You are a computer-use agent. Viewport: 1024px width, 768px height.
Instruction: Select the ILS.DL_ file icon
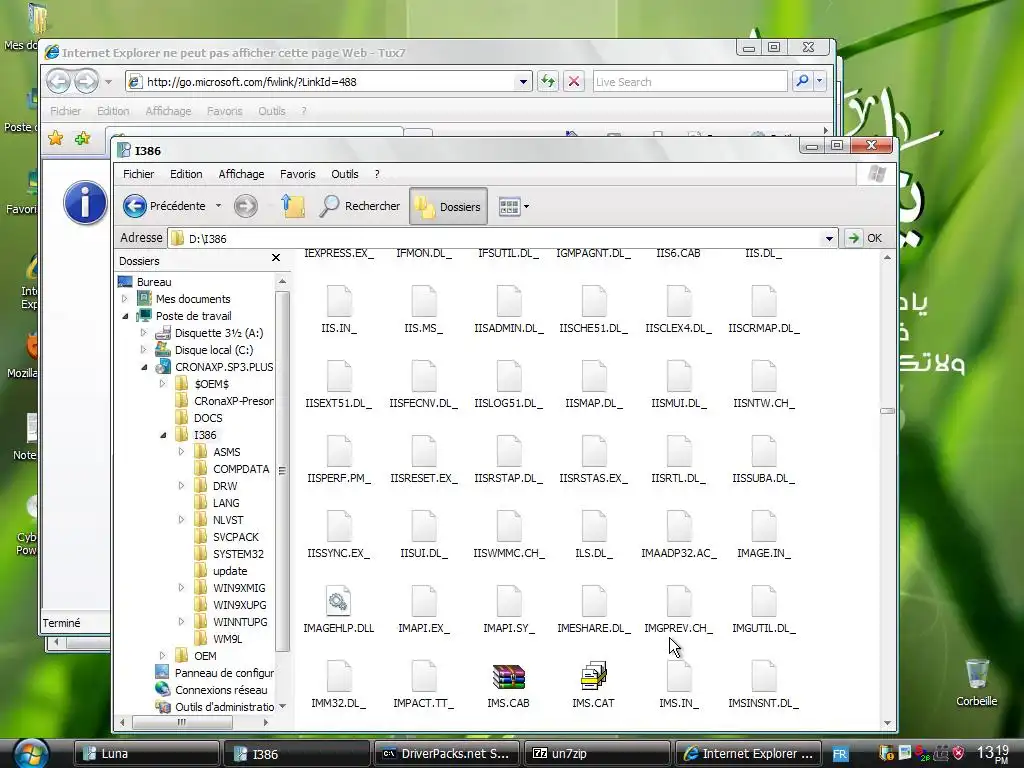click(x=594, y=526)
